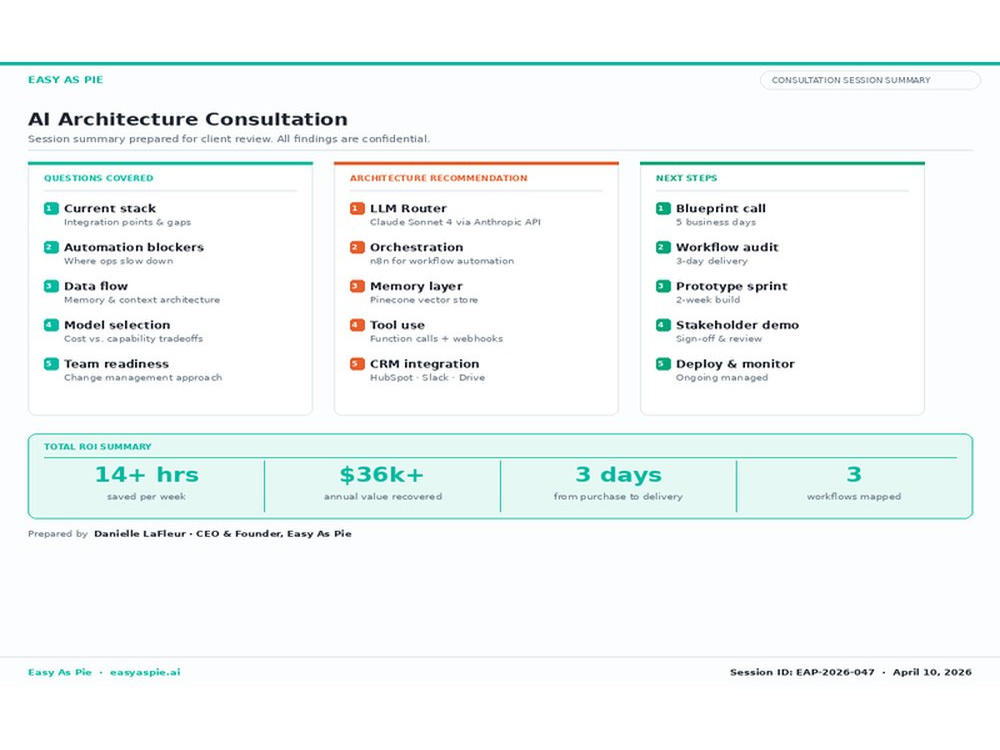Click Function calls + webhooks text

coord(437,339)
